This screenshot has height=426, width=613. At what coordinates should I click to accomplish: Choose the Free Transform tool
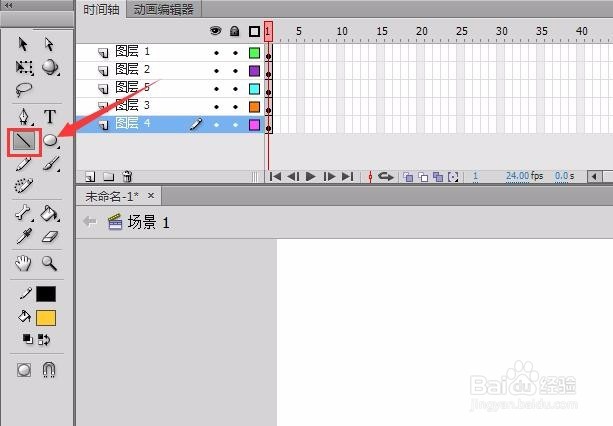(24, 67)
